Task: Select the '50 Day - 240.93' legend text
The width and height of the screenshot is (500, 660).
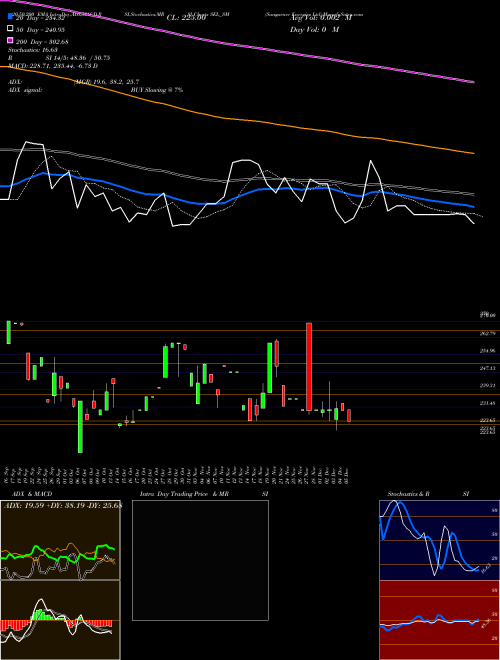Action: 40,30
